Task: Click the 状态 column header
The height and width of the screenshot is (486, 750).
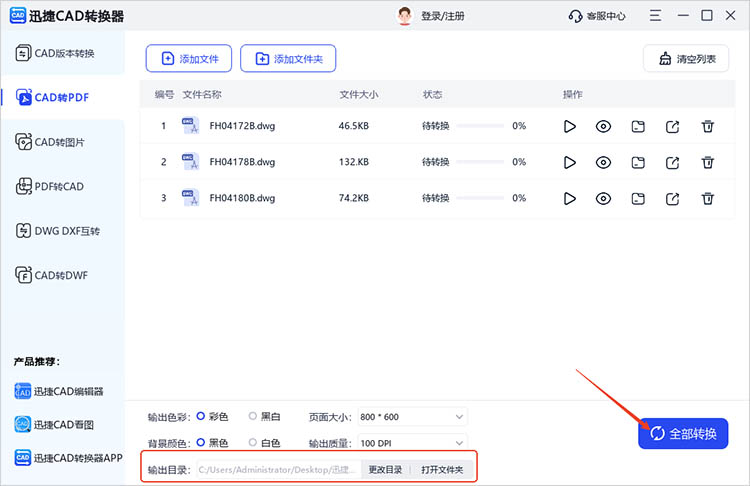Action: pos(432,94)
